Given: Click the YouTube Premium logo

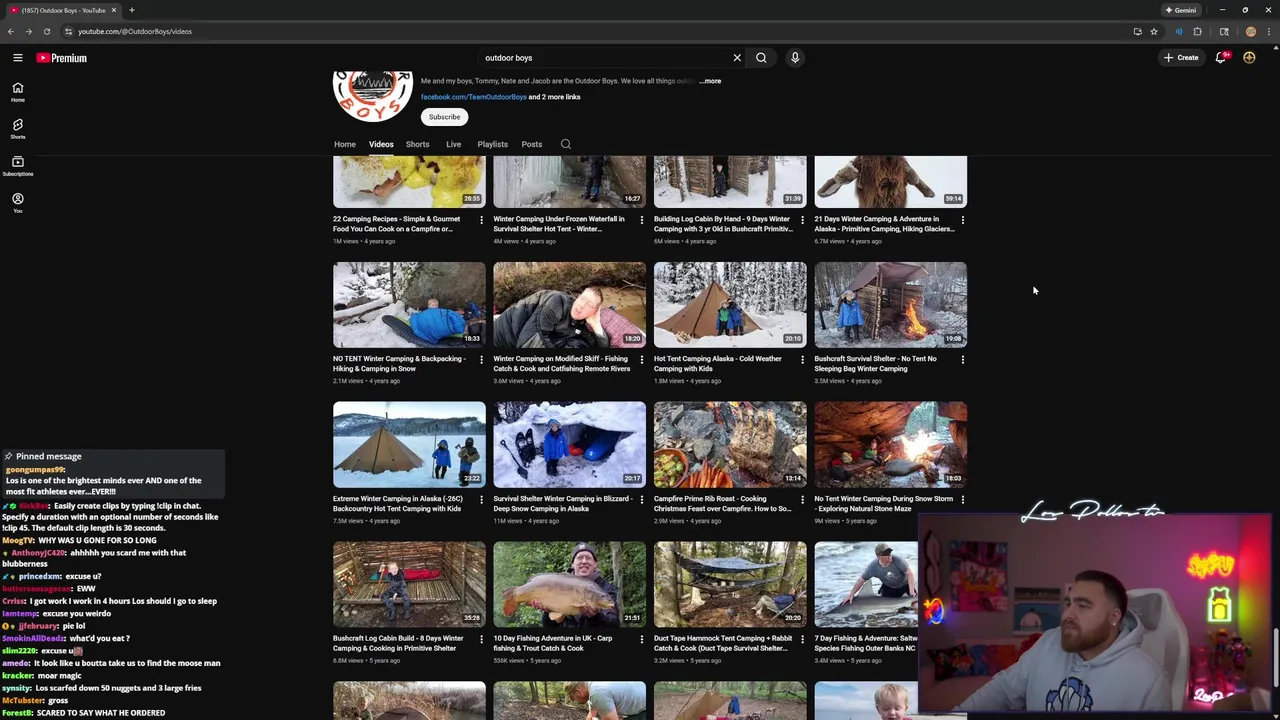Looking at the screenshot, I should [x=62, y=58].
